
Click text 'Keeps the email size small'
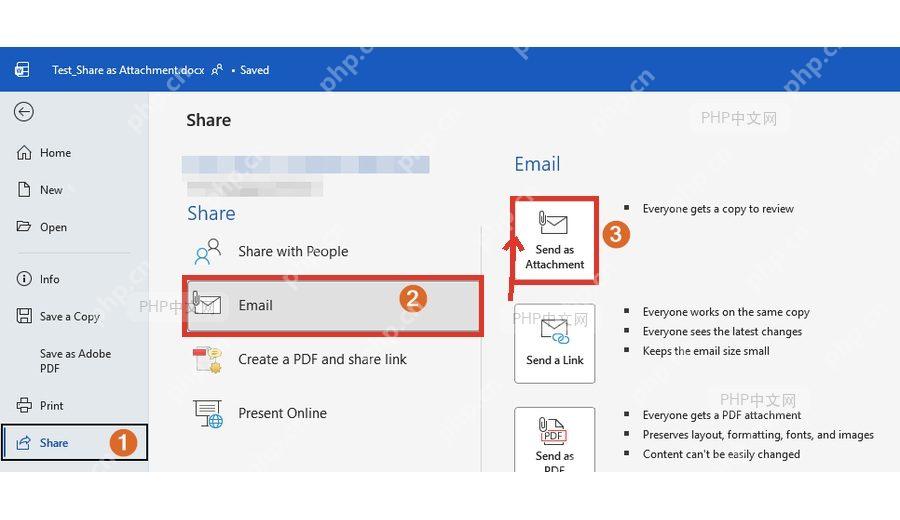[x=706, y=351]
